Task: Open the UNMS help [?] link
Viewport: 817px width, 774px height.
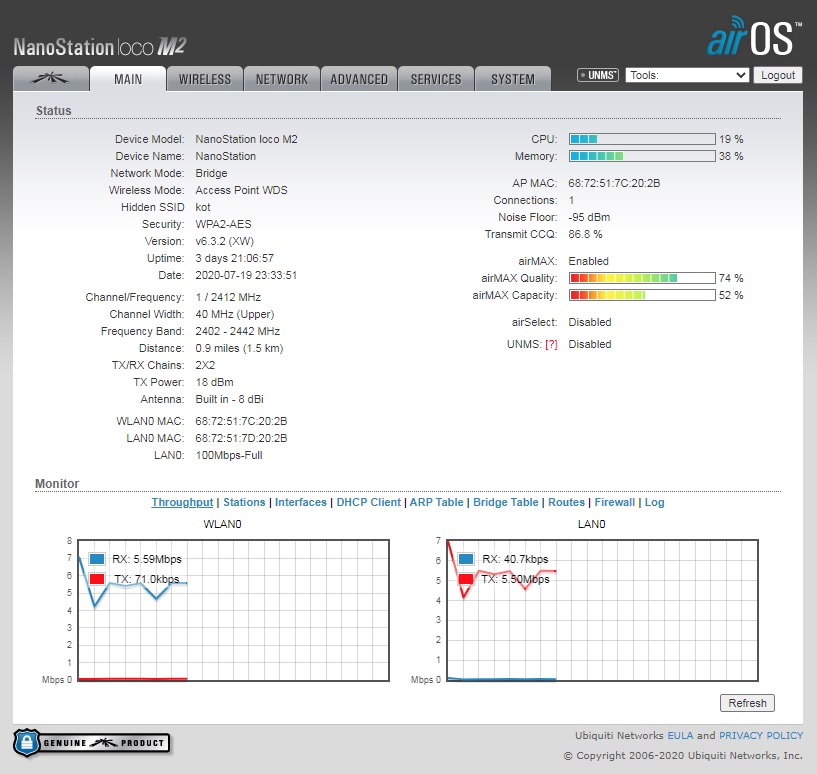Action: tap(551, 345)
